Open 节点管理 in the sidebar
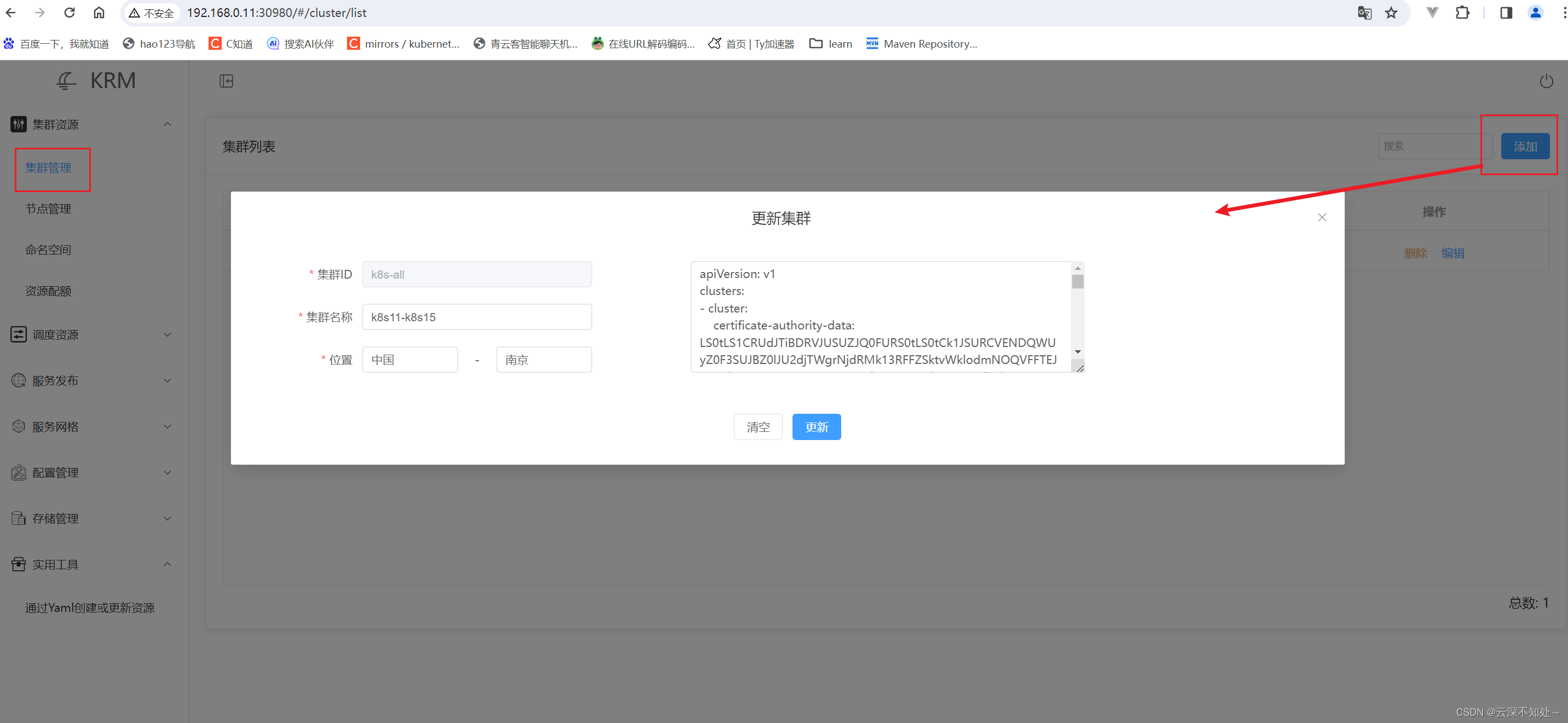The image size is (1568, 723). pos(48,209)
